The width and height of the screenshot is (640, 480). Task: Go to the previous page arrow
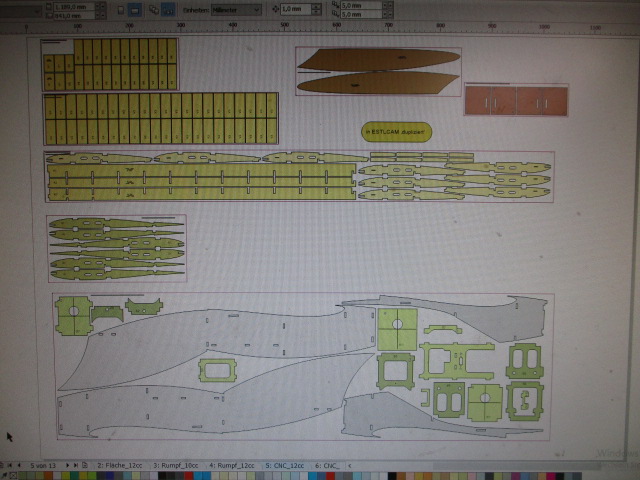click(x=20, y=466)
